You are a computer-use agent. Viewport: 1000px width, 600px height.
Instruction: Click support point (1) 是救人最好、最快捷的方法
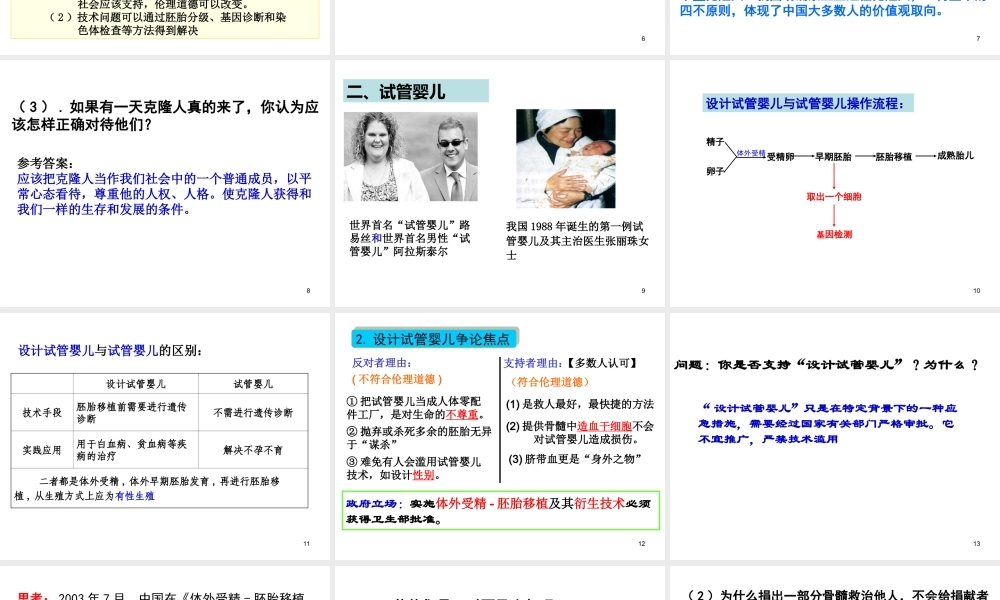click(x=580, y=404)
